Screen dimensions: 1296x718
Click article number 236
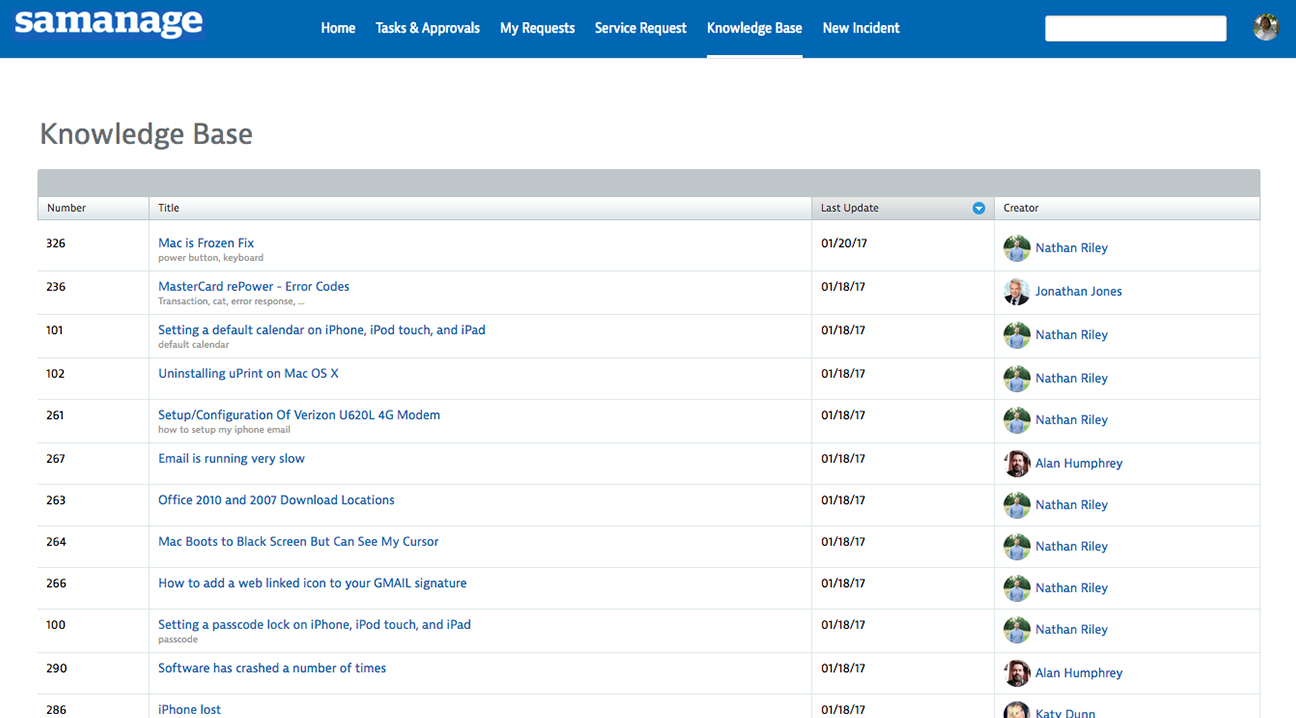[56, 287]
